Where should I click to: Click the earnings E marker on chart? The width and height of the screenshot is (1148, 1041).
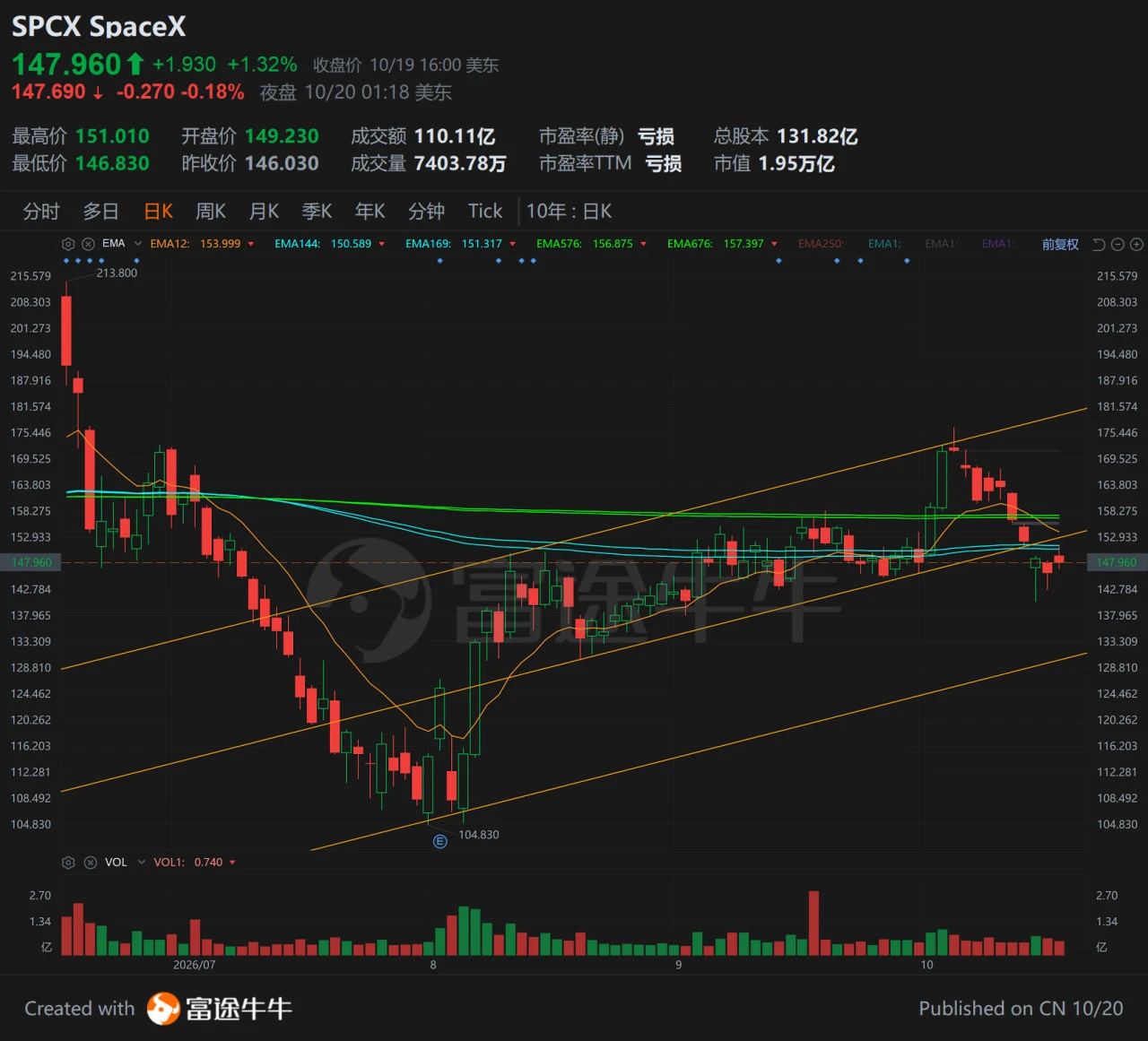point(439,841)
